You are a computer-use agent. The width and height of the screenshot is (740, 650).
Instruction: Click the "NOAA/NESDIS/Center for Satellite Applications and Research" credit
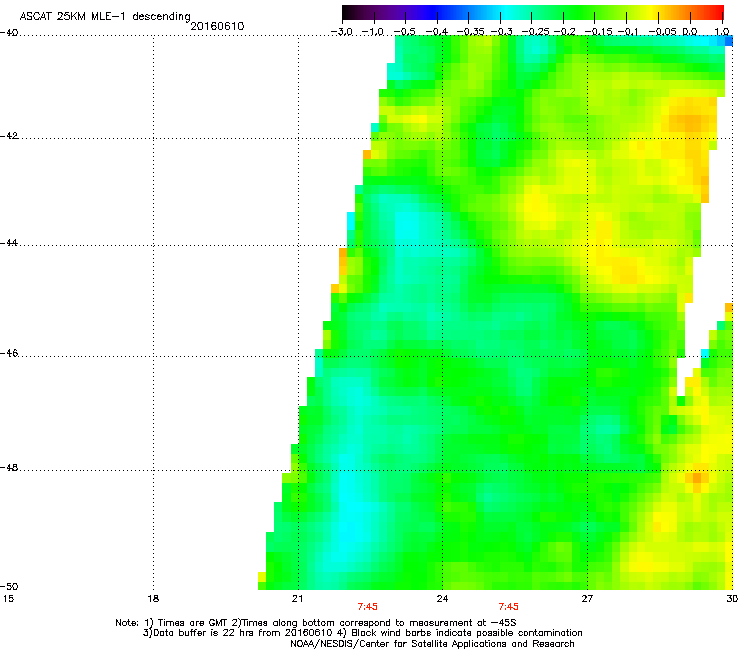[432, 644]
